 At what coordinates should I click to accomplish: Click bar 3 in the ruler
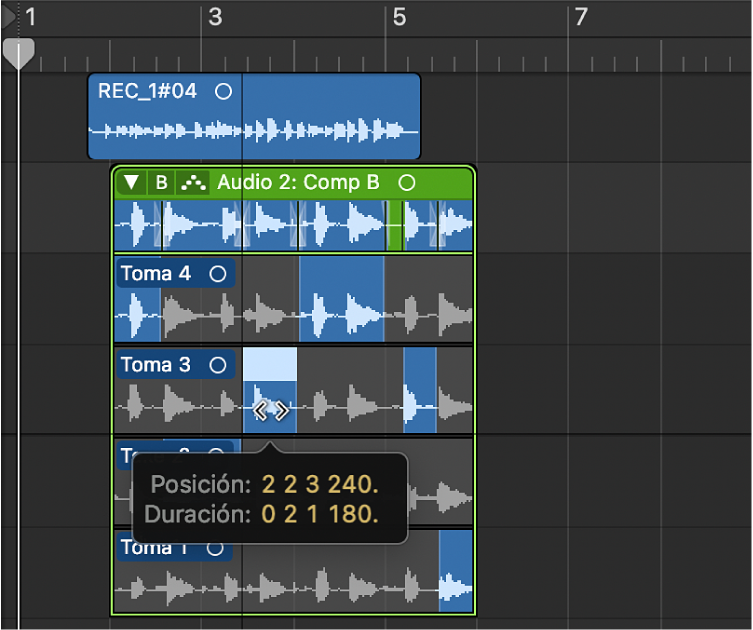215,17
